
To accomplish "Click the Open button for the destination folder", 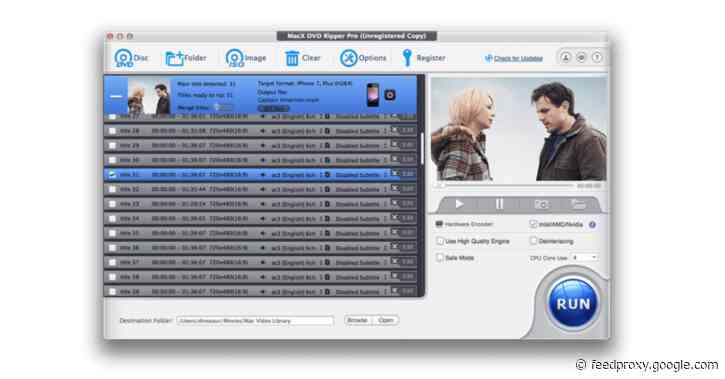I will 386,320.
